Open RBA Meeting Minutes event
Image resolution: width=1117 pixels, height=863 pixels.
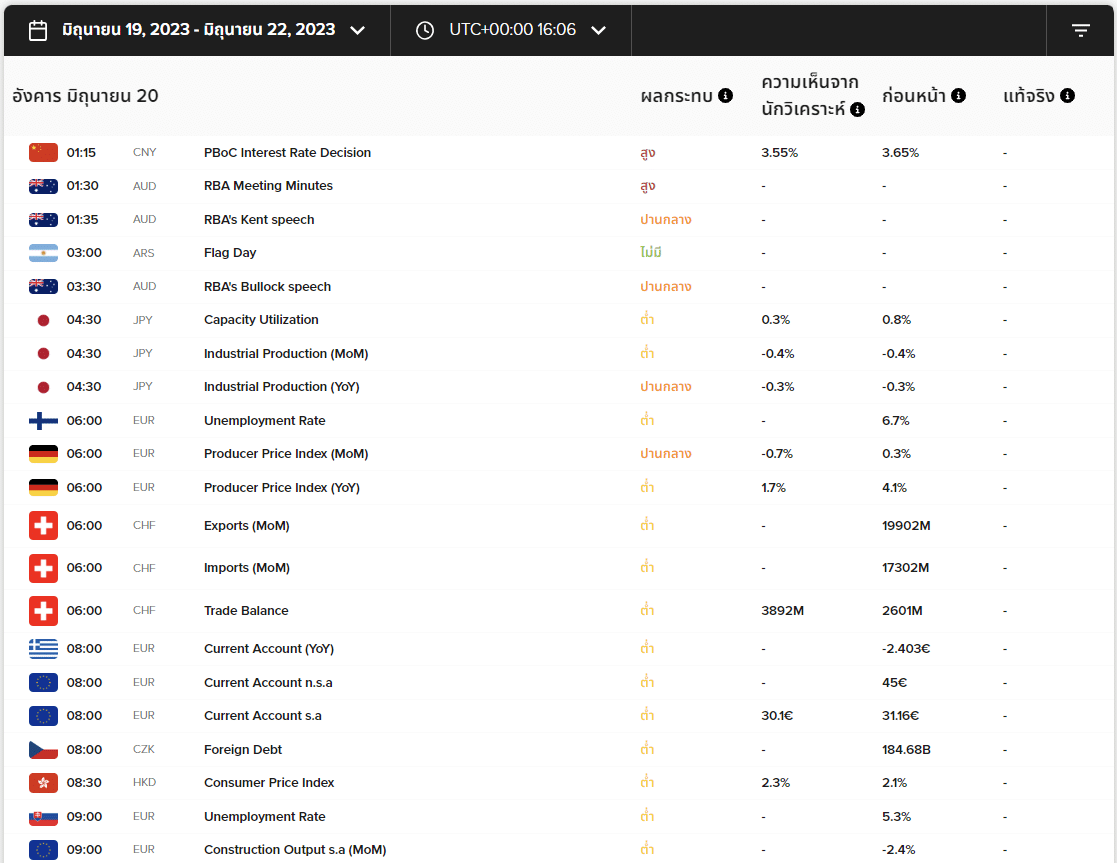268,186
